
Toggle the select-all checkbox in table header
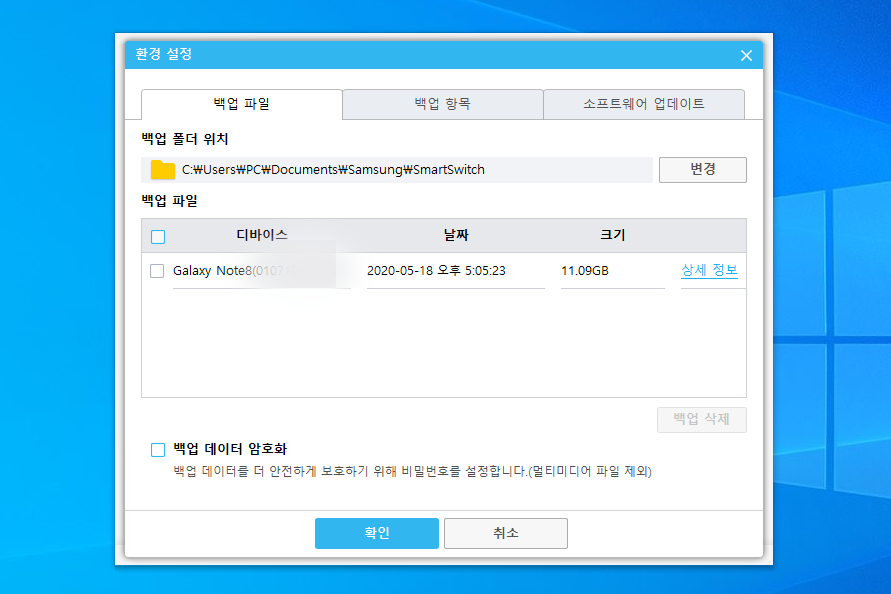tap(158, 236)
